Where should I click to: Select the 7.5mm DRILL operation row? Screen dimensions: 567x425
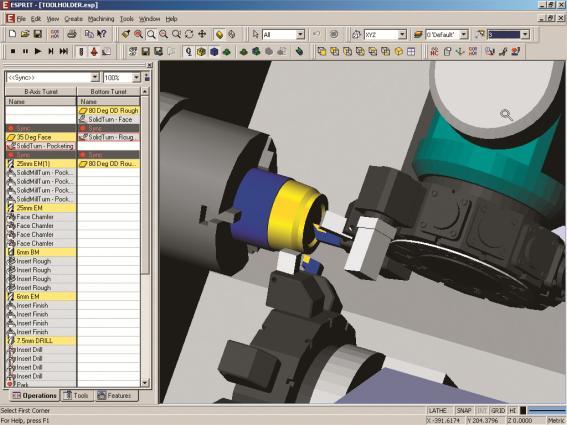41,341
